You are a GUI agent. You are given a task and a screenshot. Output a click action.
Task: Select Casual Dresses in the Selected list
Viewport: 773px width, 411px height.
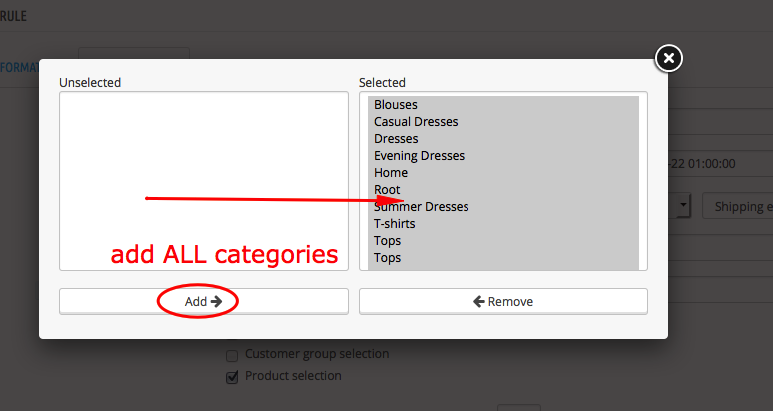coord(416,122)
